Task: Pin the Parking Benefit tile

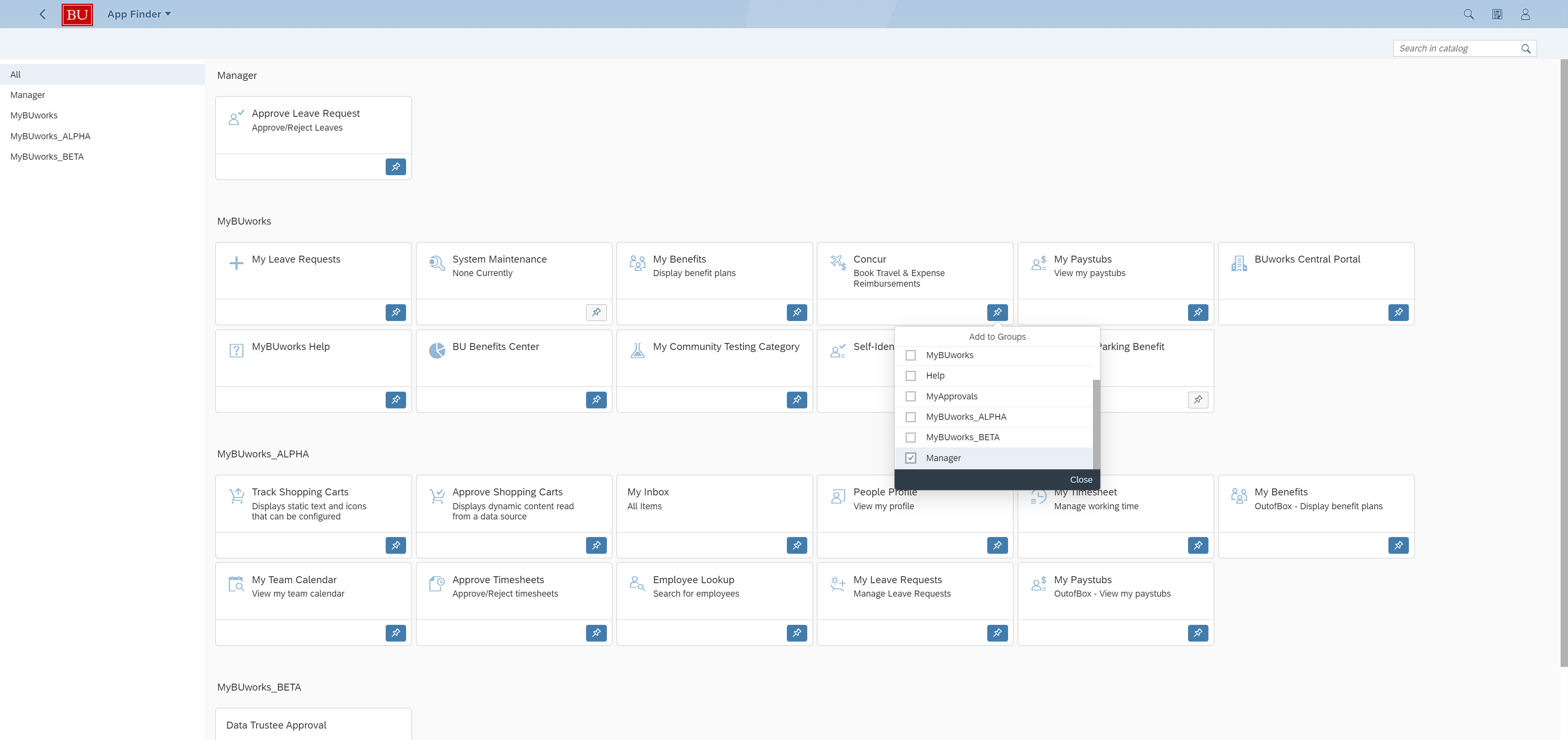Action: (1198, 399)
